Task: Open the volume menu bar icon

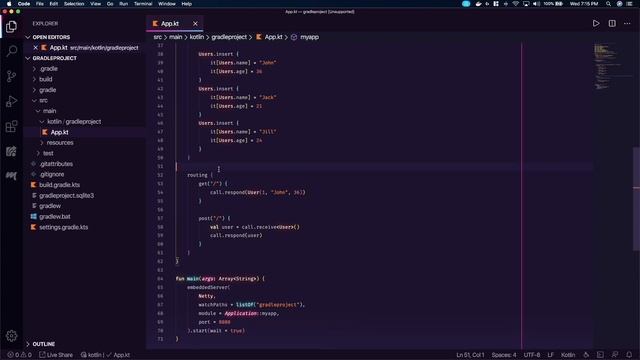Action: [x=536, y=4]
